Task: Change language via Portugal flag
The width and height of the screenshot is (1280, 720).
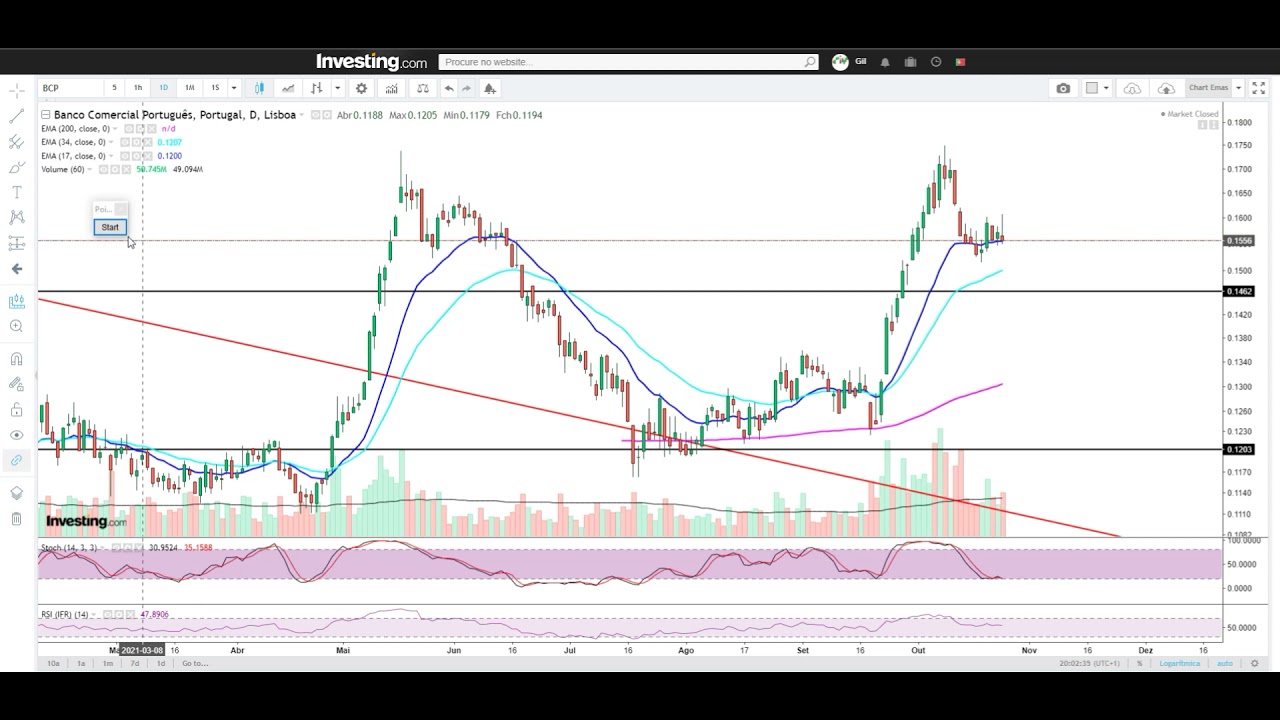Action: [960, 62]
